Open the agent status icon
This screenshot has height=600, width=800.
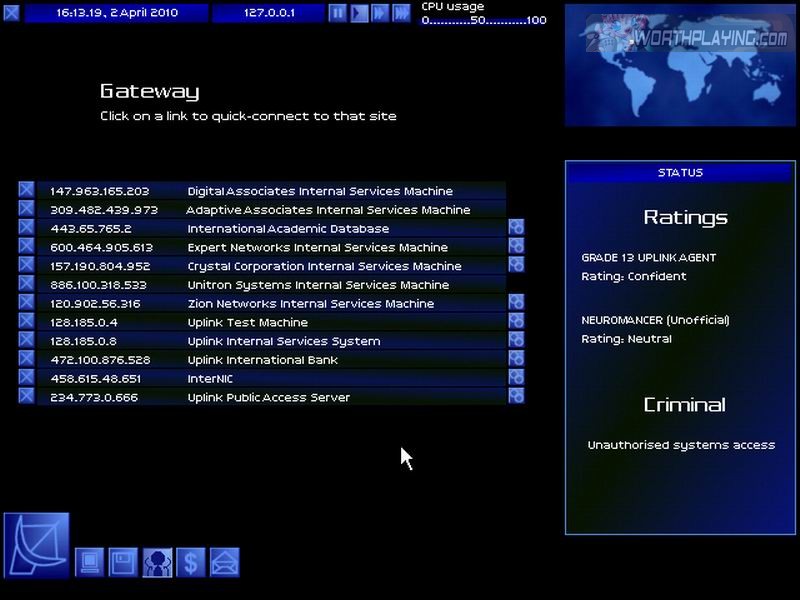(x=157, y=563)
